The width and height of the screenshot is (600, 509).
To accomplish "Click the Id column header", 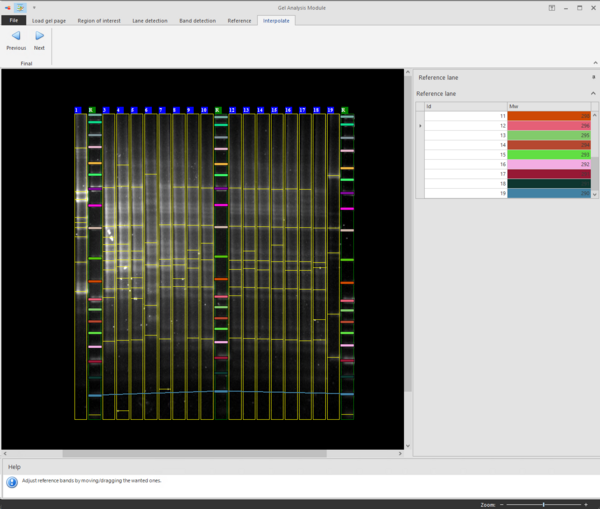I will [x=465, y=105].
